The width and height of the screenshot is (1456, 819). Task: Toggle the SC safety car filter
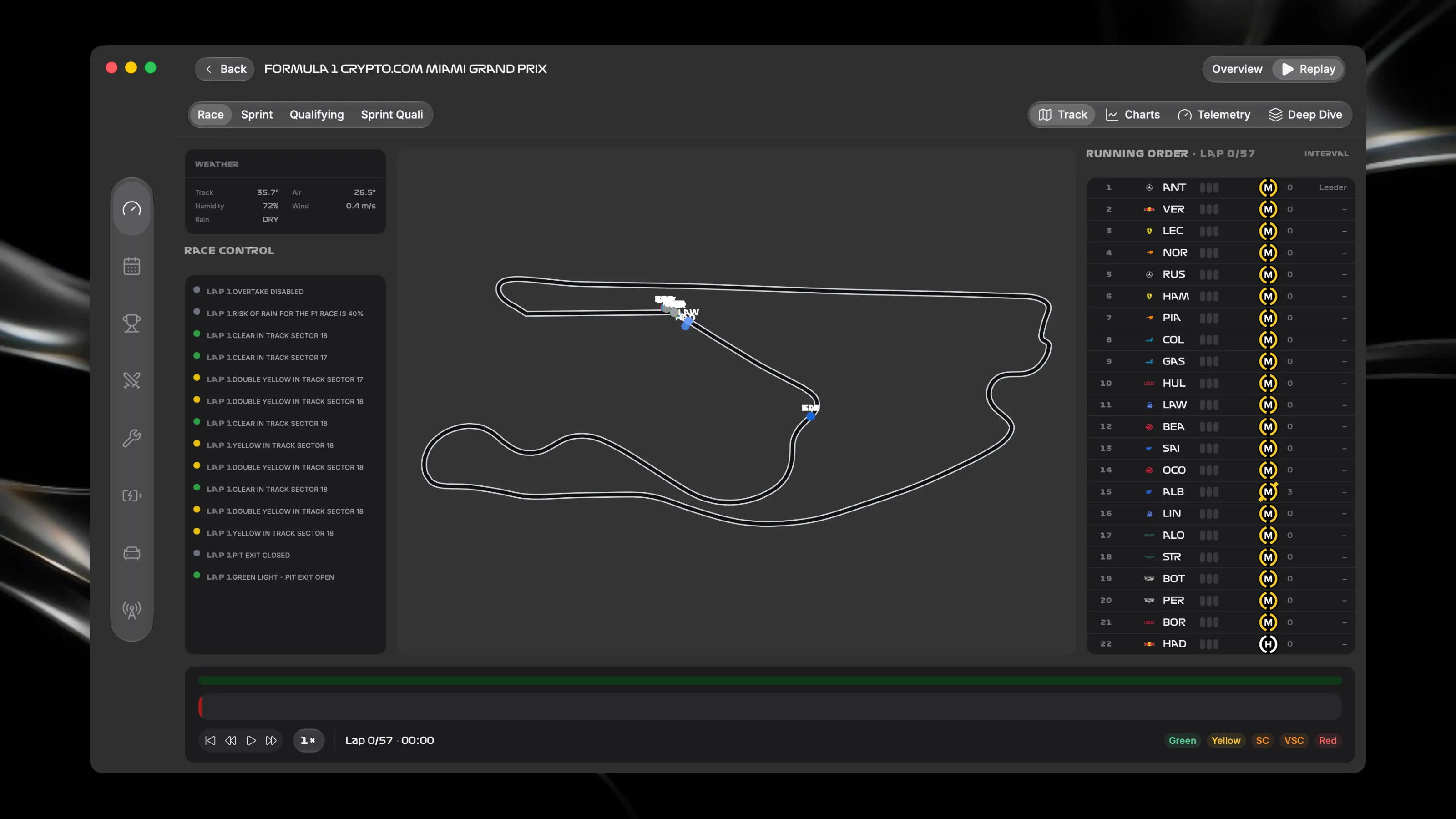[x=1262, y=740]
